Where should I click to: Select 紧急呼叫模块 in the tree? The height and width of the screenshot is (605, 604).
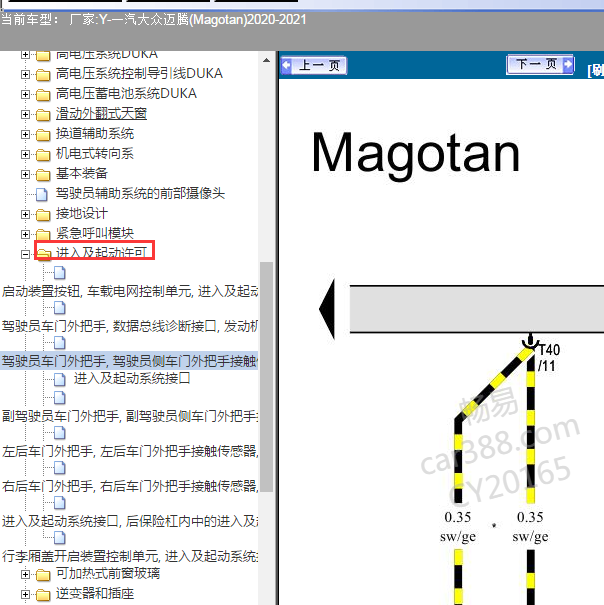[95, 233]
